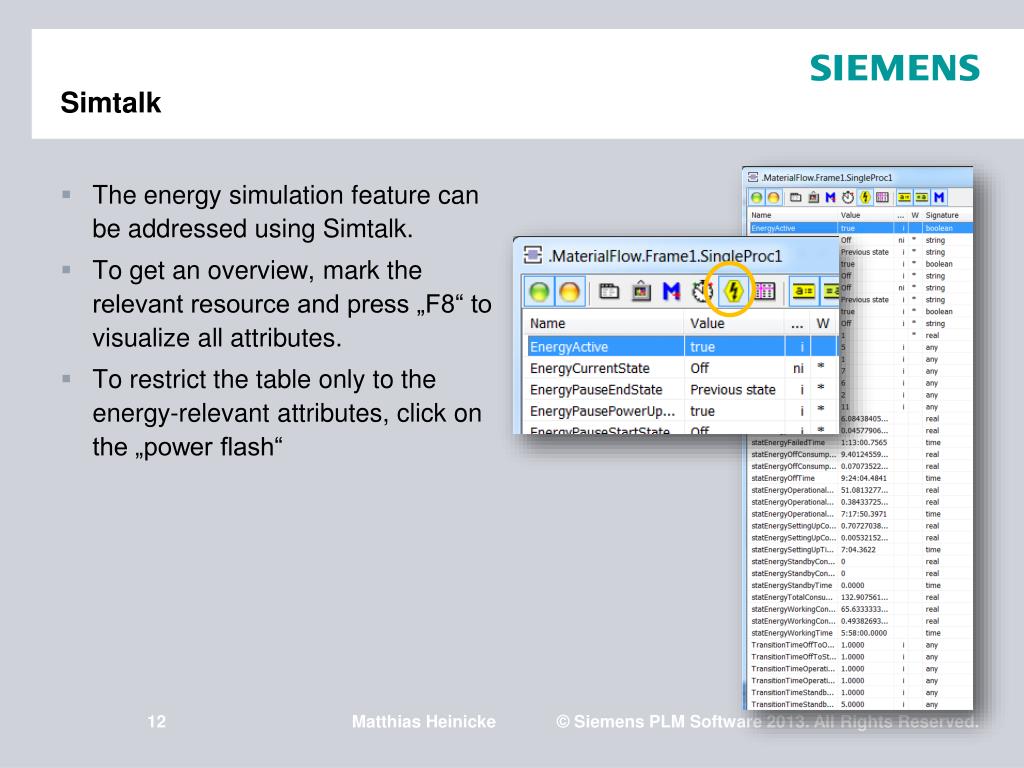Select the statEnergyTotalConsu... row
This screenshot has height=768, width=1024.
(859, 597)
